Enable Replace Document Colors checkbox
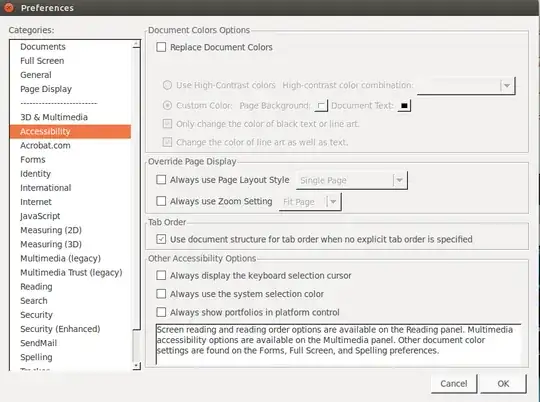The image size is (540, 402). [161, 47]
